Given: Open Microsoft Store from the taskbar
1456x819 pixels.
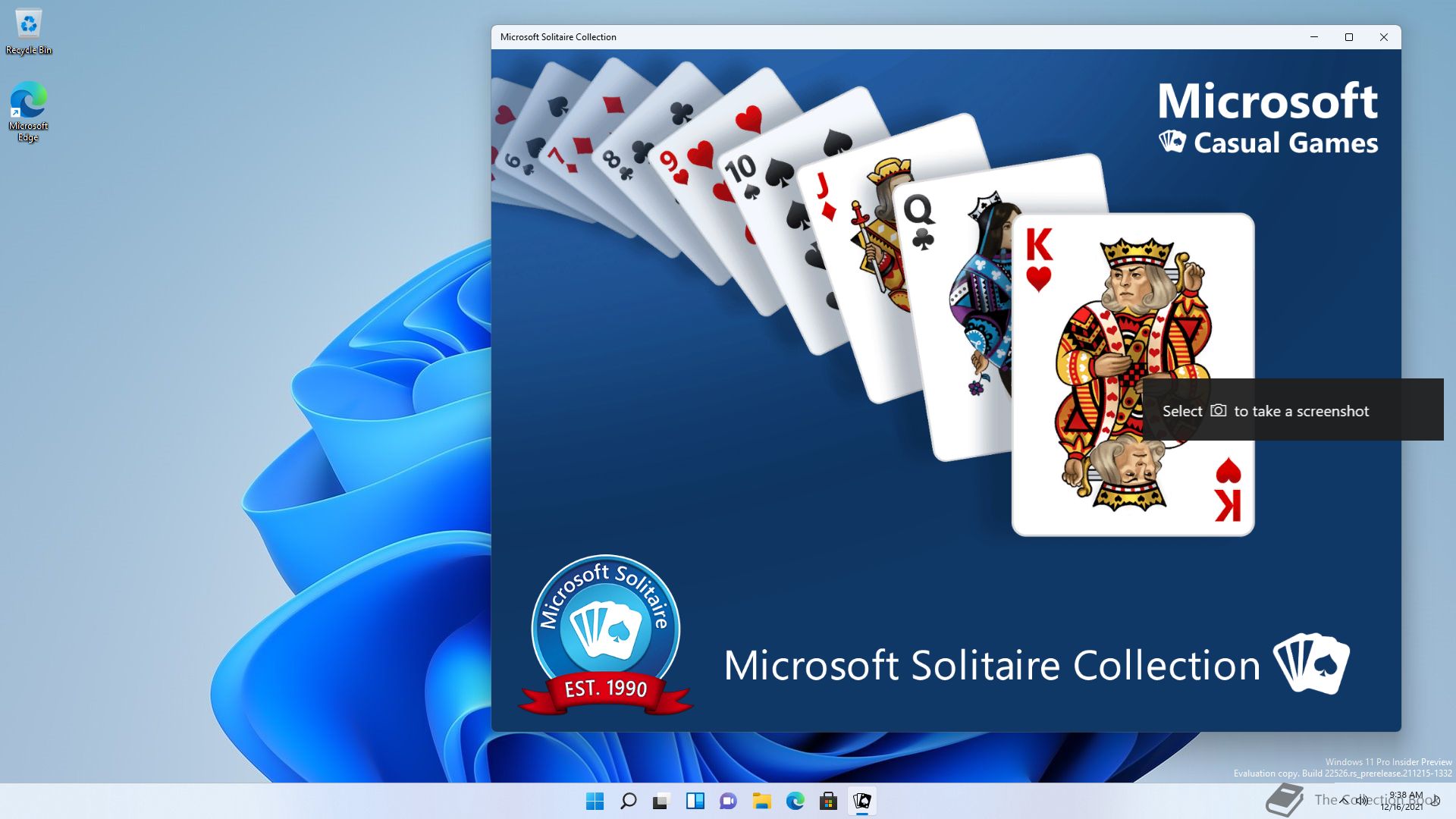Looking at the screenshot, I should click(829, 801).
